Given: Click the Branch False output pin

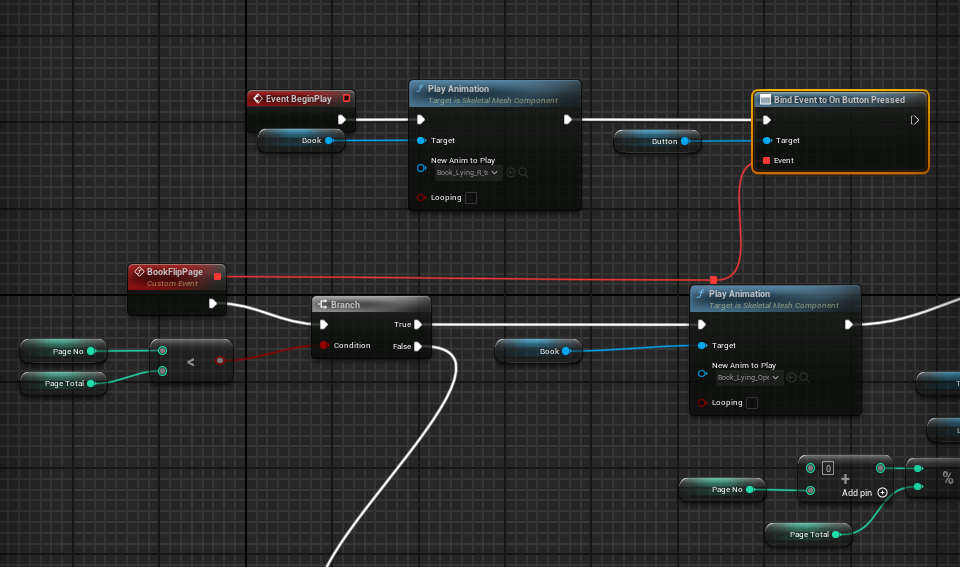Looking at the screenshot, I should 418,347.
